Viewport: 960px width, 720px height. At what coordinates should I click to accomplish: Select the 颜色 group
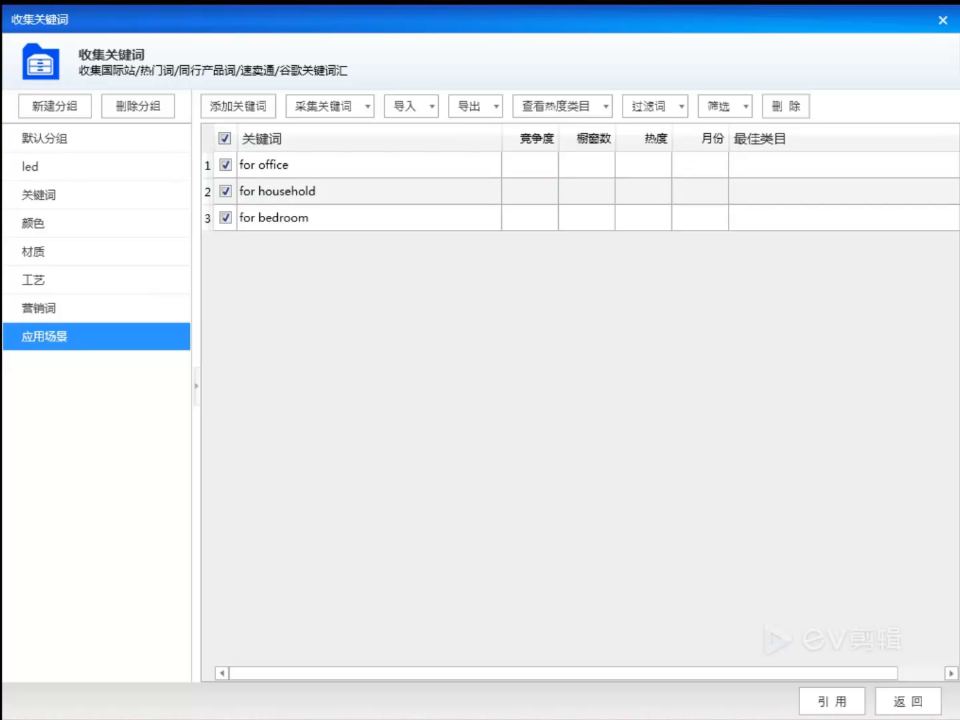click(97, 223)
